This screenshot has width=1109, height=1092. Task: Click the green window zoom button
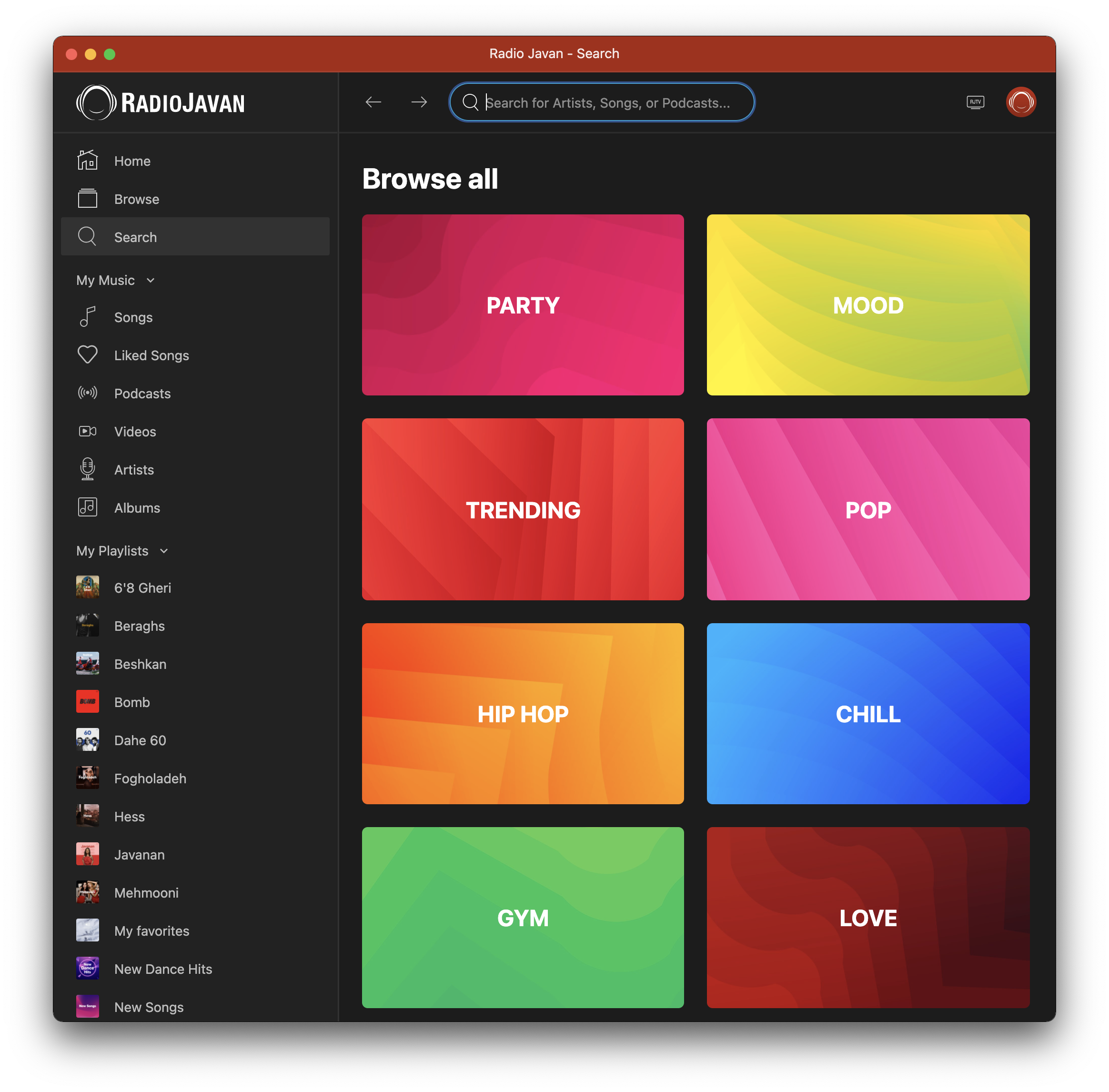[x=110, y=54]
